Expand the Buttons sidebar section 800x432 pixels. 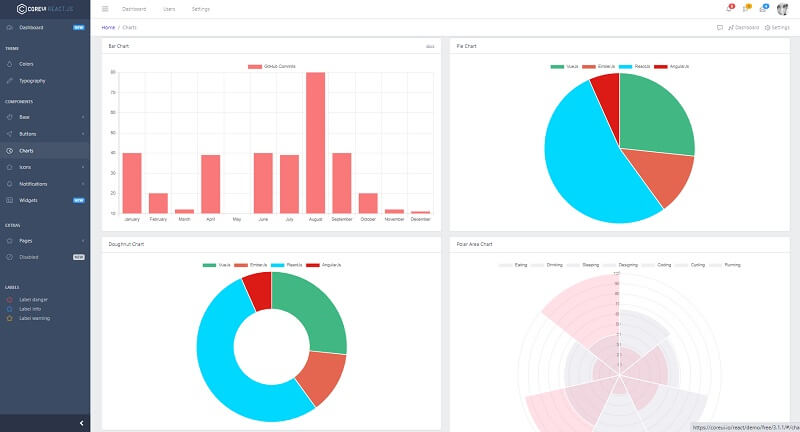pos(44,133)
